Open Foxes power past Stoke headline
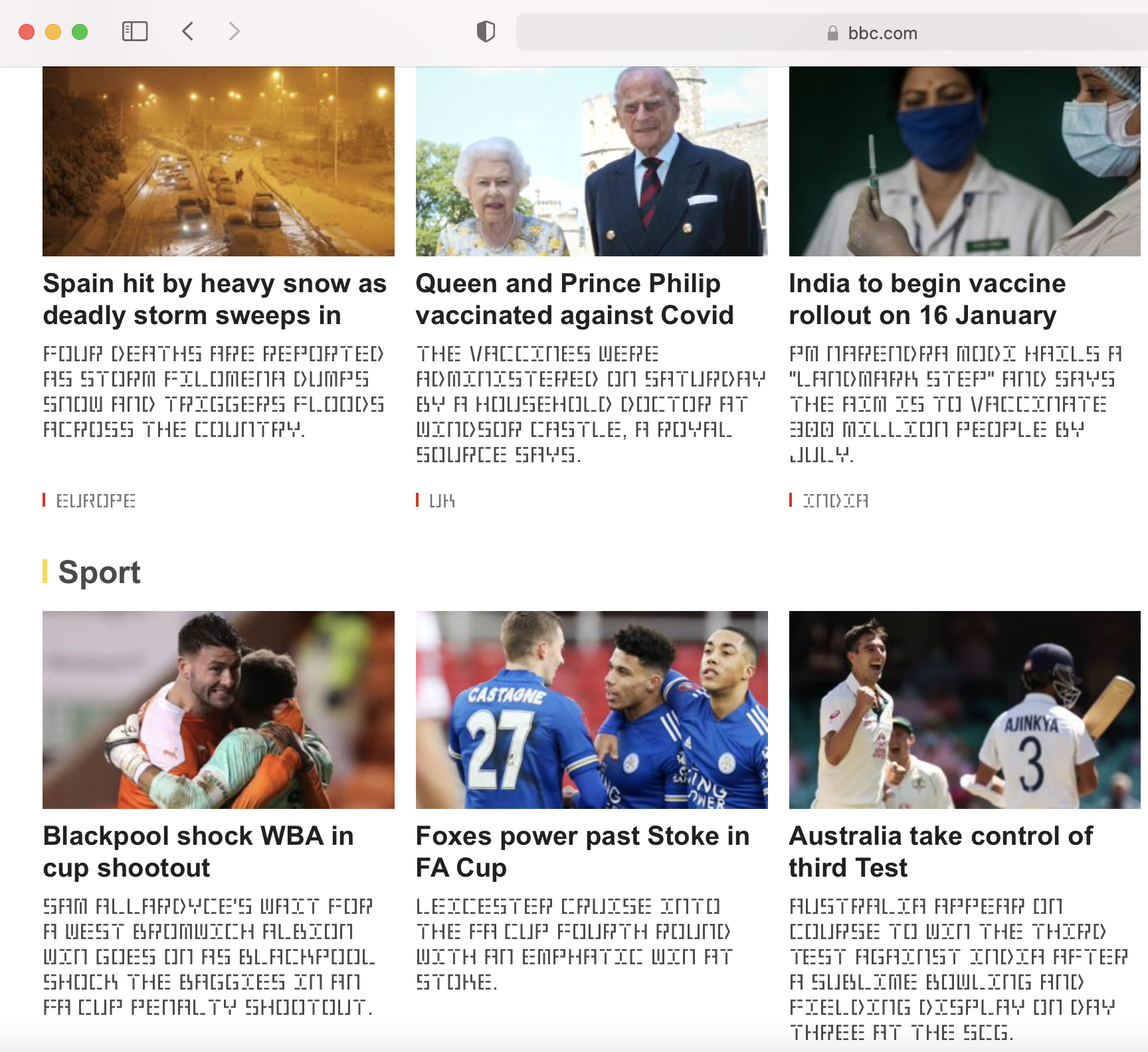The image size is (1148, 1052). click(583, 851)
